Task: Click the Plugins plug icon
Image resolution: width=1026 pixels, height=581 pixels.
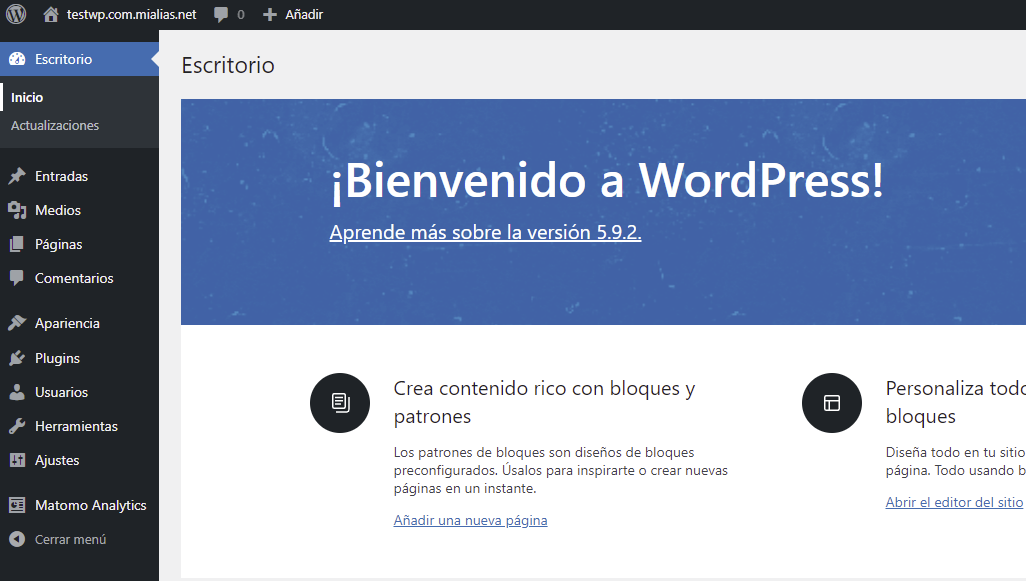Action: point(17,358)
